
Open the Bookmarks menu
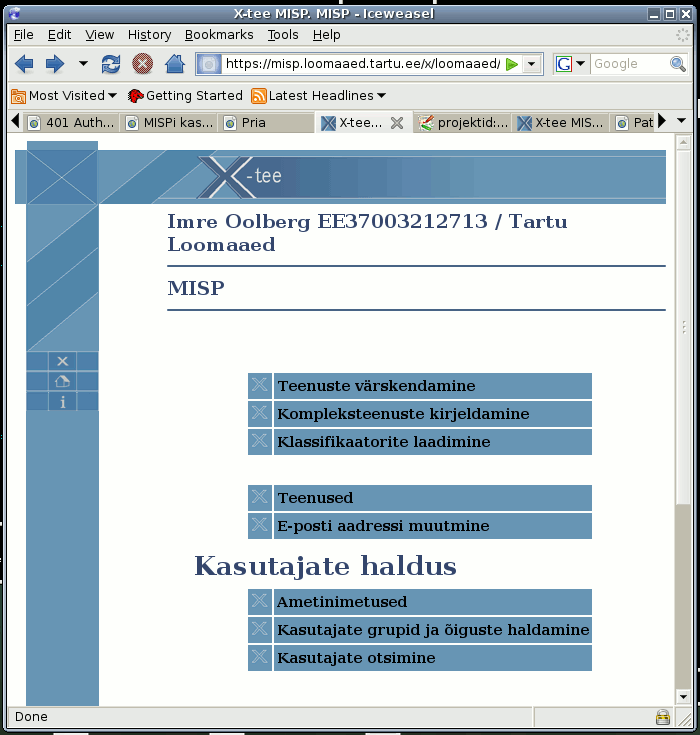tap(219, 35)
